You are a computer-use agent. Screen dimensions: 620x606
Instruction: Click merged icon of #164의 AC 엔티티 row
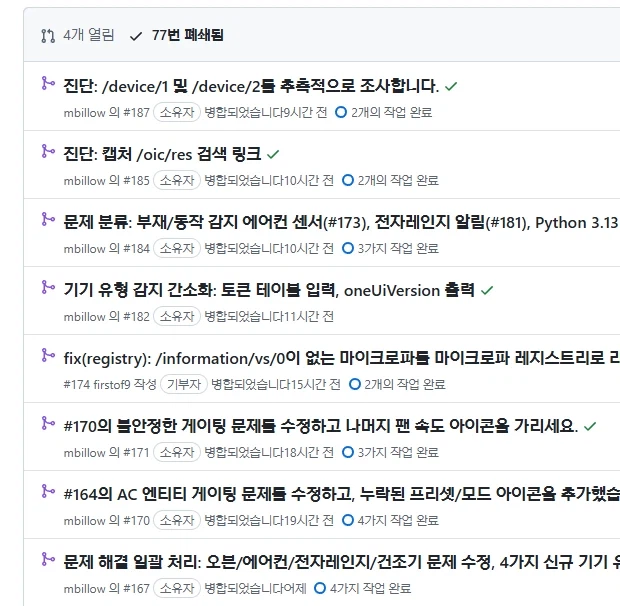click(48, 491)
